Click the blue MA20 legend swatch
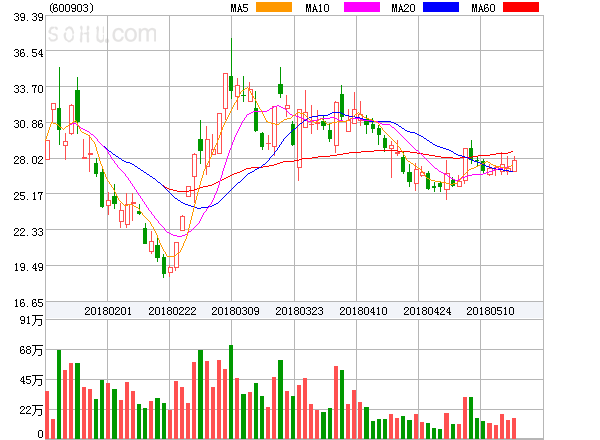600x440 pixels. click(441, 7)
